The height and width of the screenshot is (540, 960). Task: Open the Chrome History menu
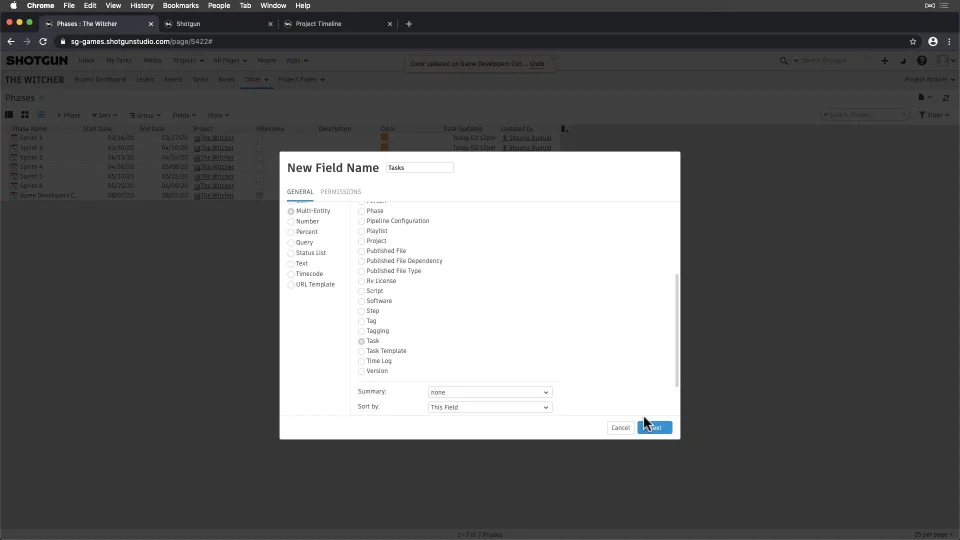click(x=141, y=6)
